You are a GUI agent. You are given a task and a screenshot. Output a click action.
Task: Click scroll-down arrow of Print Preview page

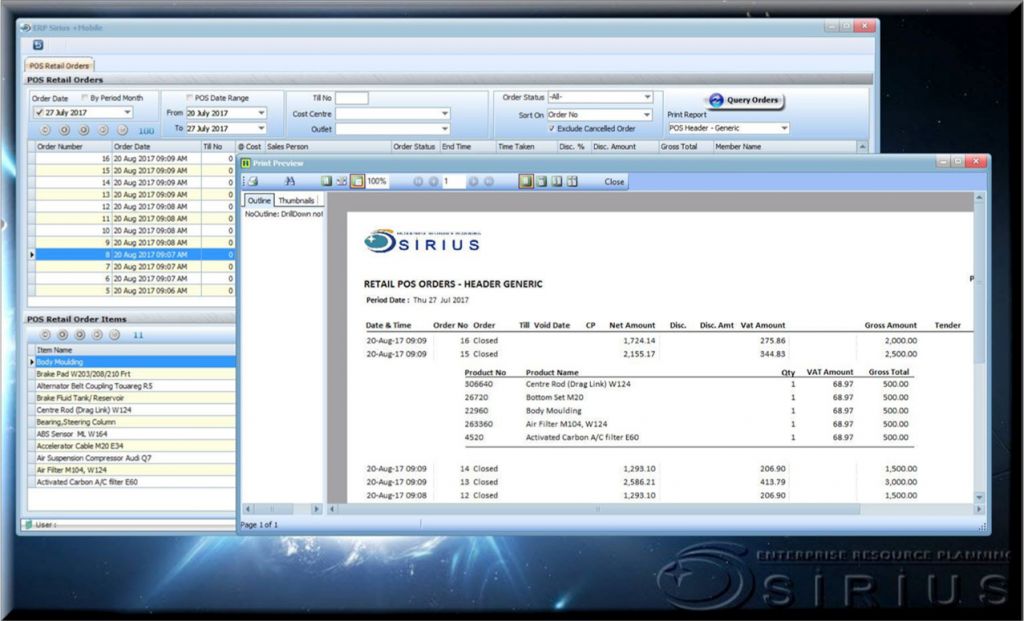[979, 498]
